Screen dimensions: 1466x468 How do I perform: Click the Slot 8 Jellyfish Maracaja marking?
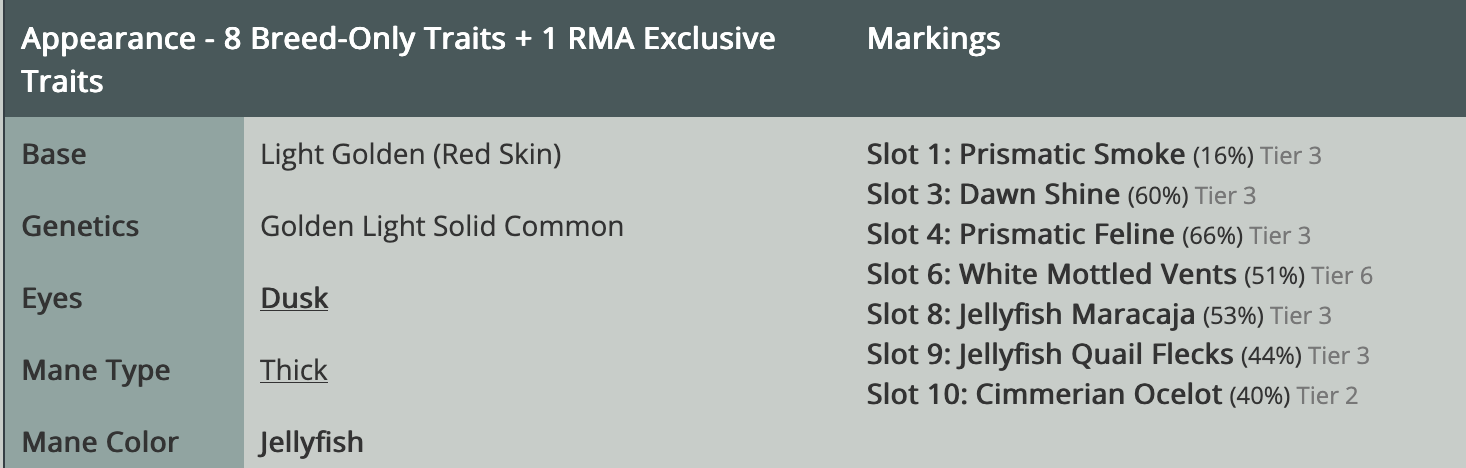coord(1031,315)
